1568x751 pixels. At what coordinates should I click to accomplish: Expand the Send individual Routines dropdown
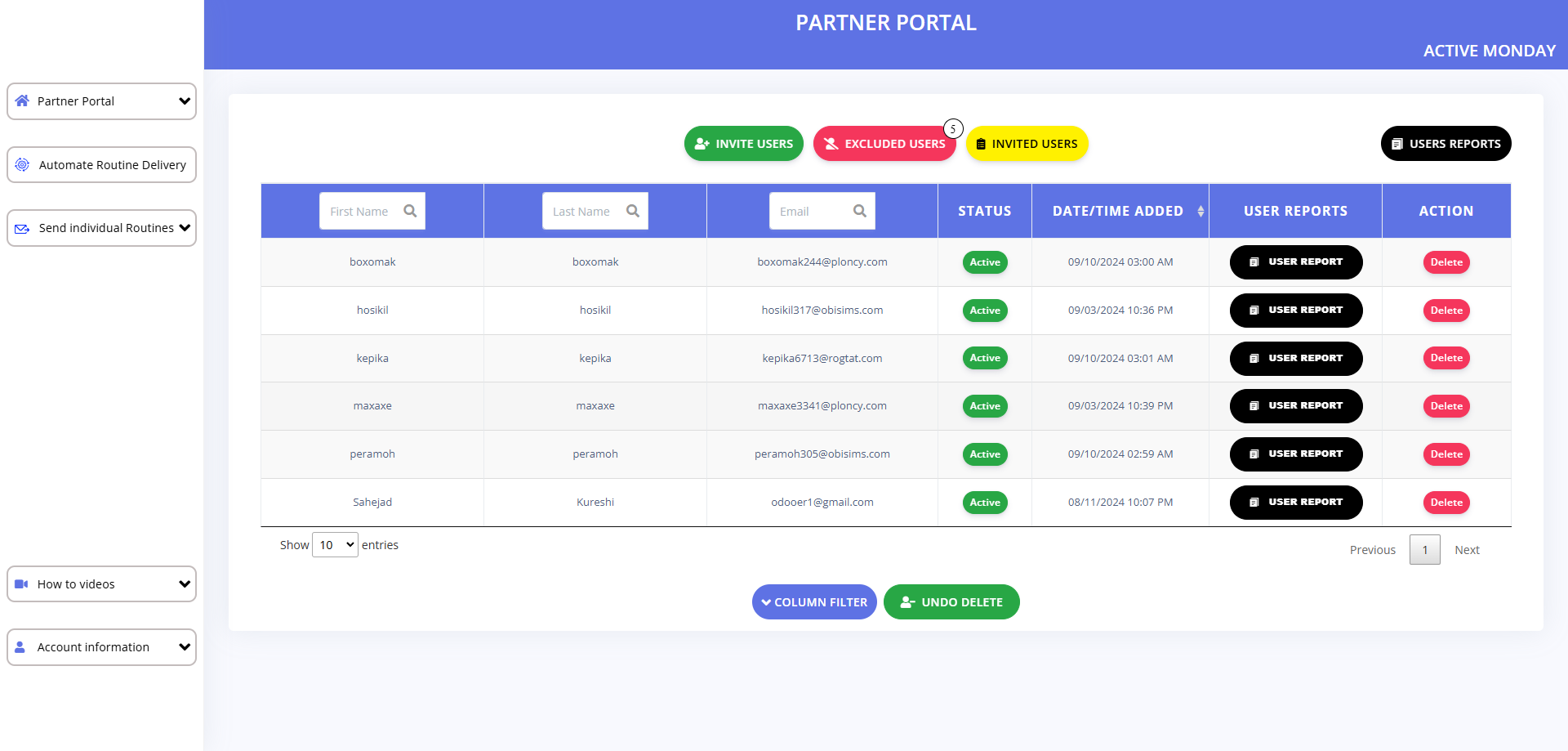(101, 228)
